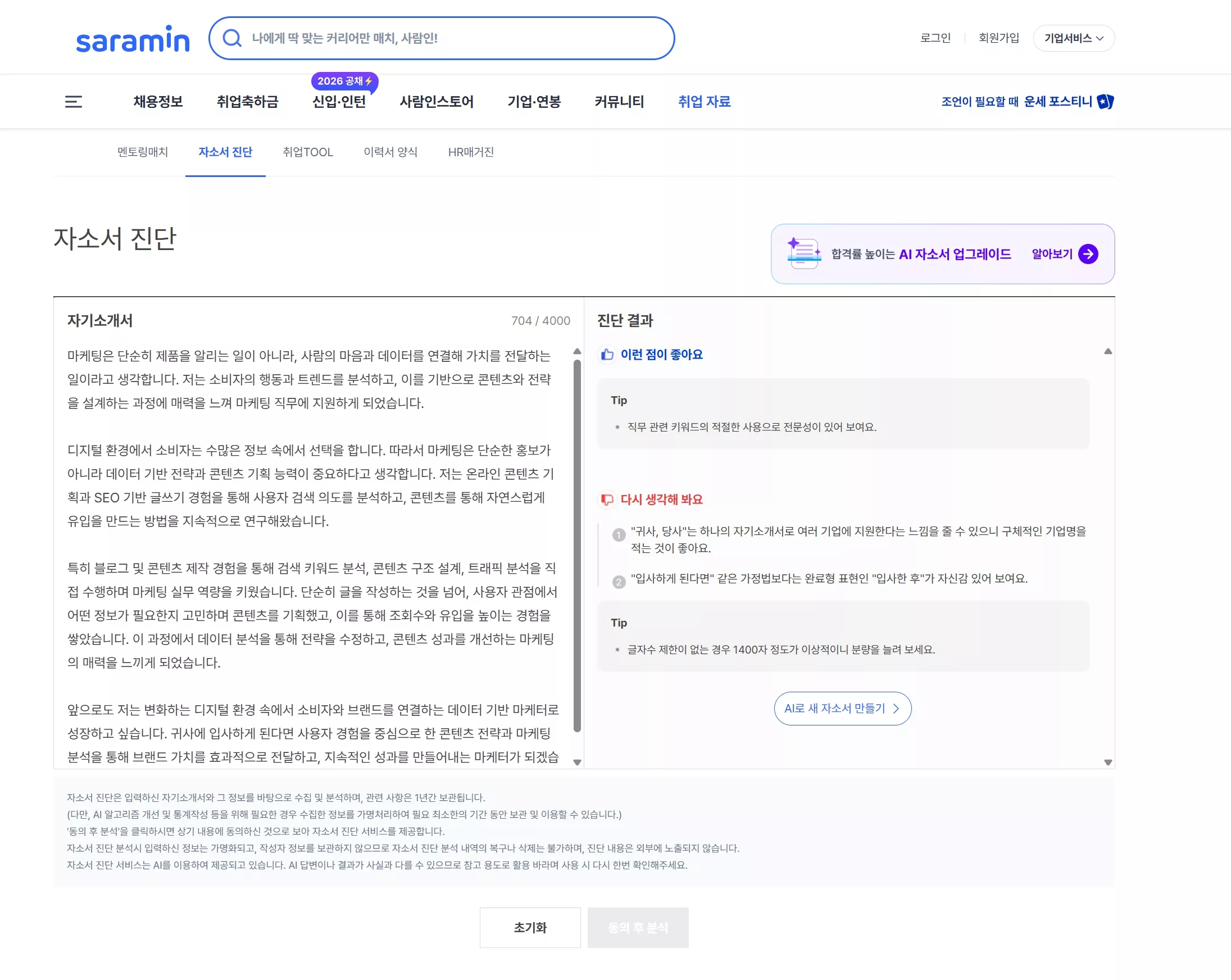Click the 알아보기 link in the banner
The width and height of the screenshot is (1231, 980).
1051,253
